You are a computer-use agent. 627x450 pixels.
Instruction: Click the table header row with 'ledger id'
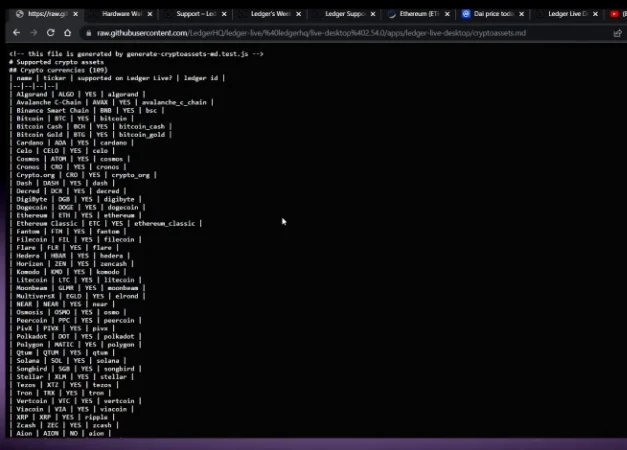pos(117,78)
